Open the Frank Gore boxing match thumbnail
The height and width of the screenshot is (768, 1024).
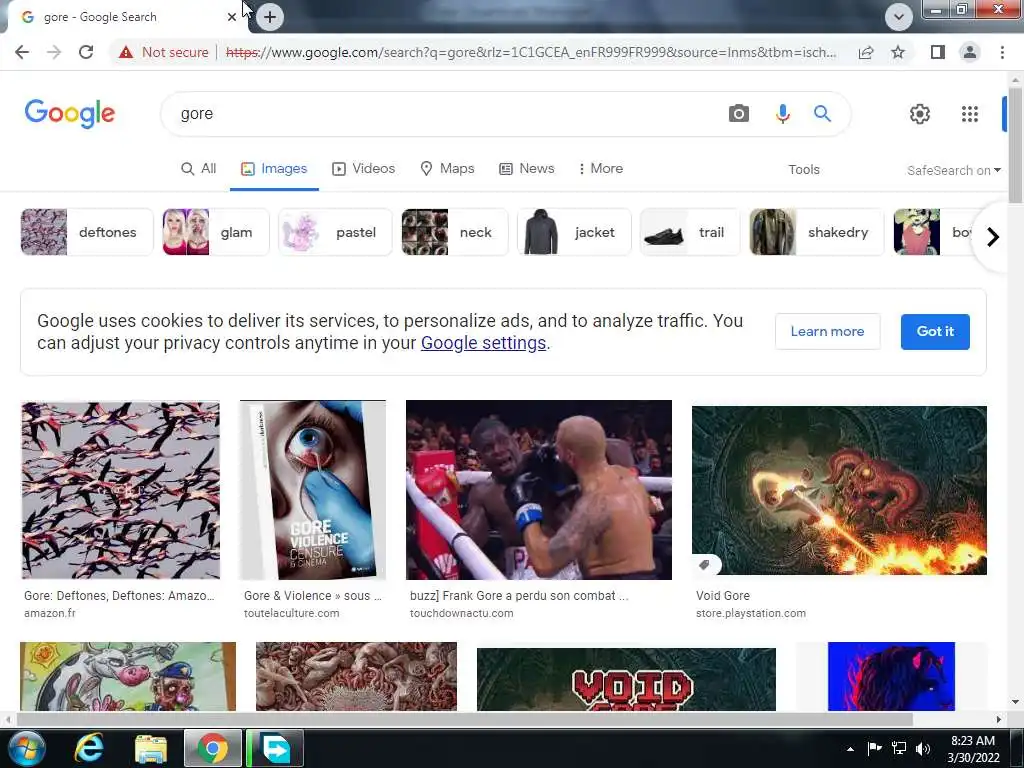[x=539, y=490]
